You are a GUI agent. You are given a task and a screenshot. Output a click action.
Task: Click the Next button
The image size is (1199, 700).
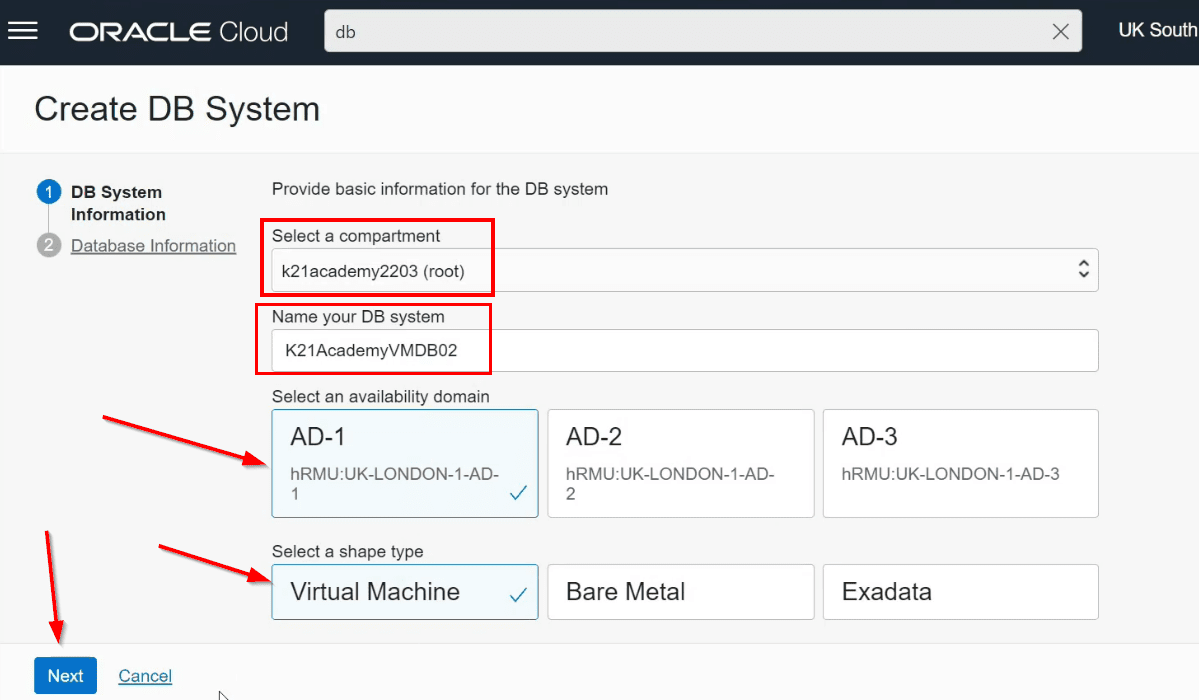click(65, 675)
